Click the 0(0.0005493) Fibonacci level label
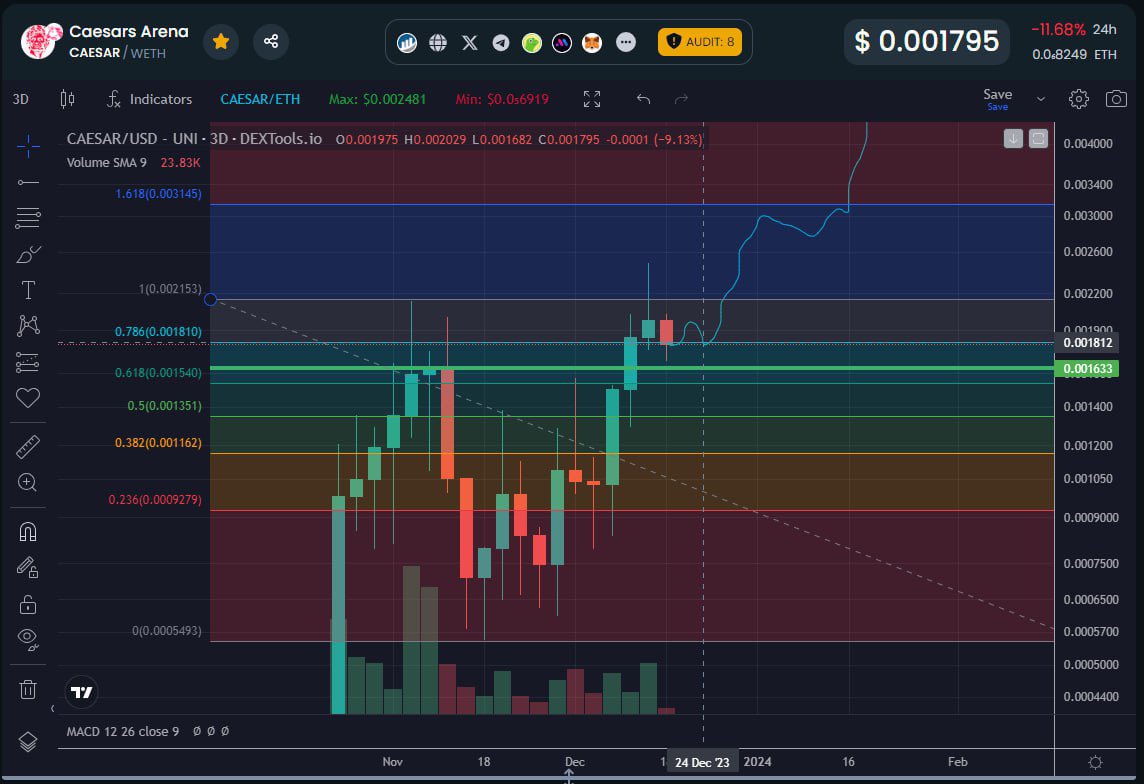 (166, 631)
